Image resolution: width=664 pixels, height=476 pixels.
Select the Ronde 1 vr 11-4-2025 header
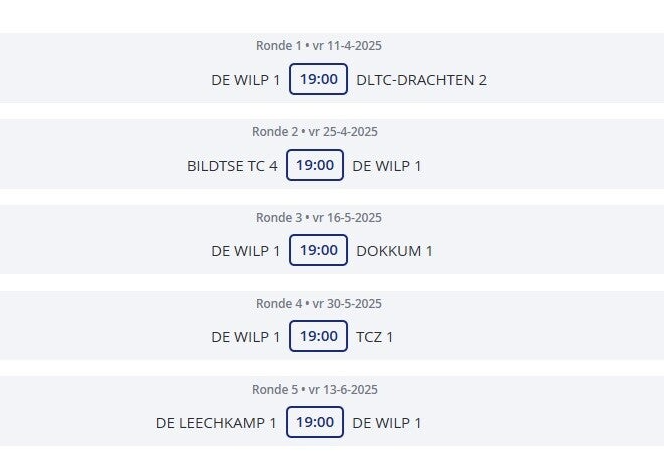tap(319, 46)
